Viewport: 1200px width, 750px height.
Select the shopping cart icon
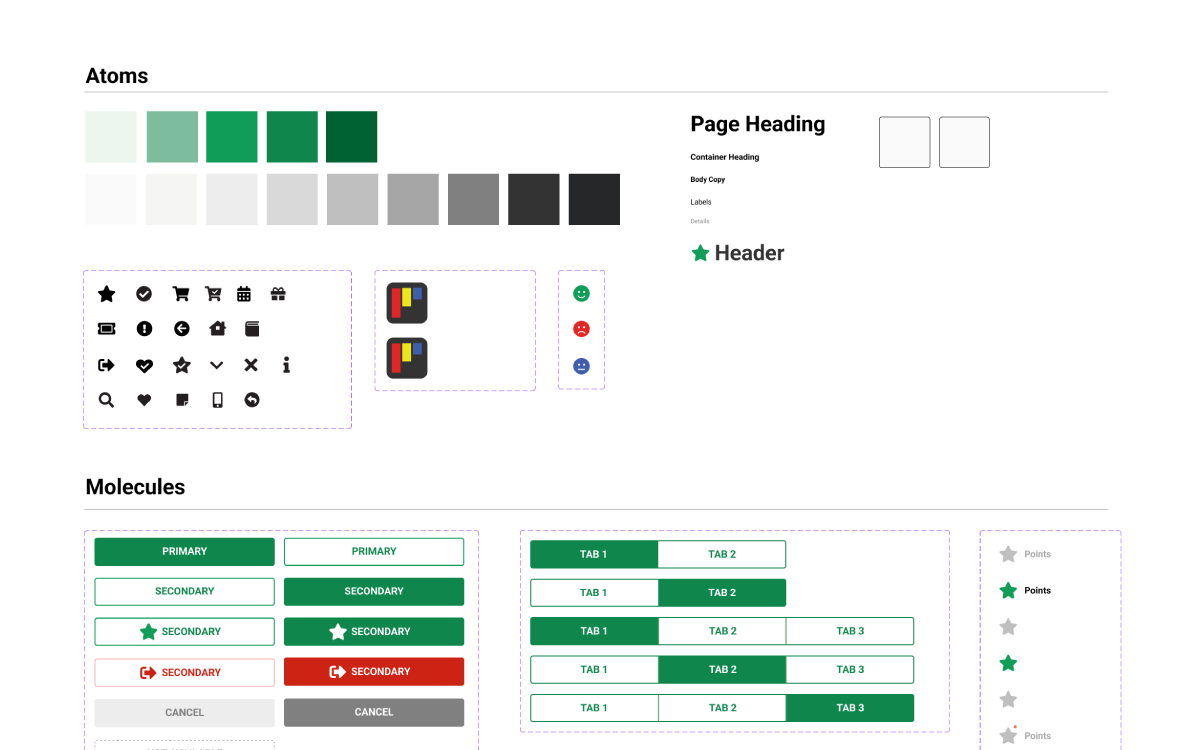[x=181, y=293]
